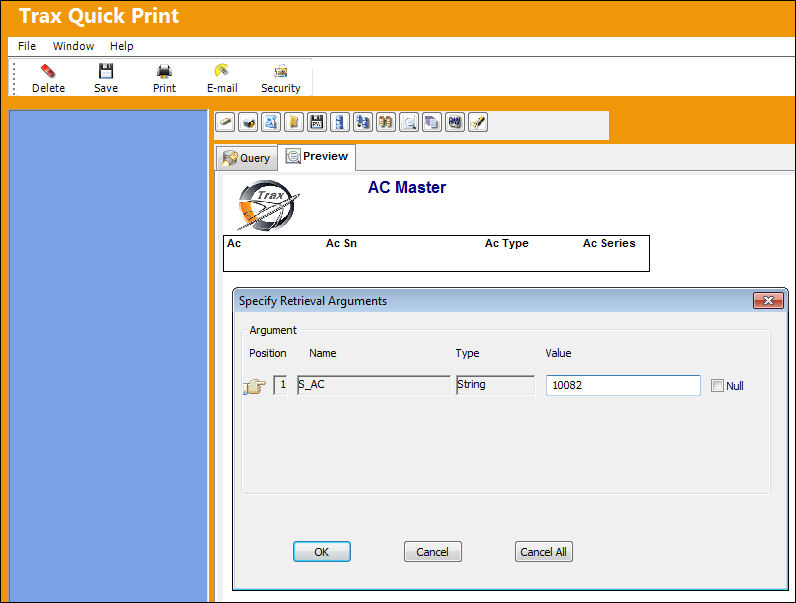Toggle the Null checkbox for S_AC
Screen dimensions: 796x603
point(717,386)
